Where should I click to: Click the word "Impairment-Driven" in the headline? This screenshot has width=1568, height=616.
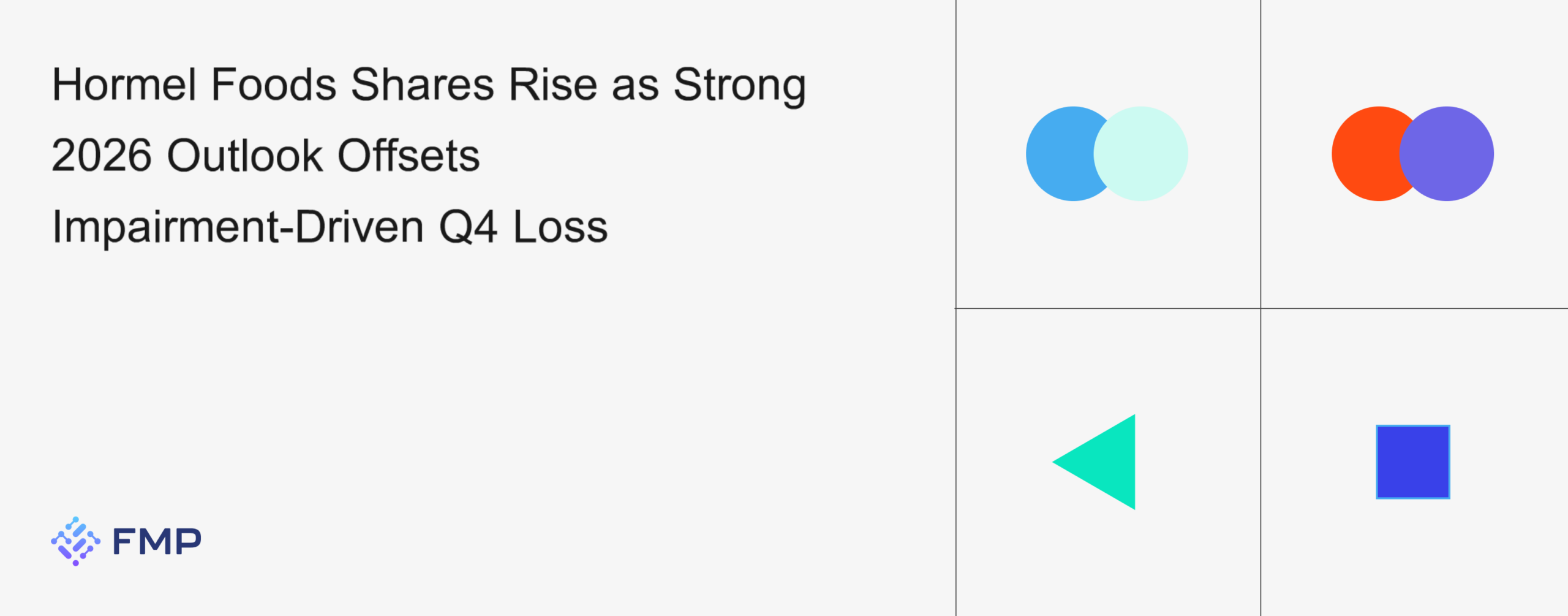[238, 227]
